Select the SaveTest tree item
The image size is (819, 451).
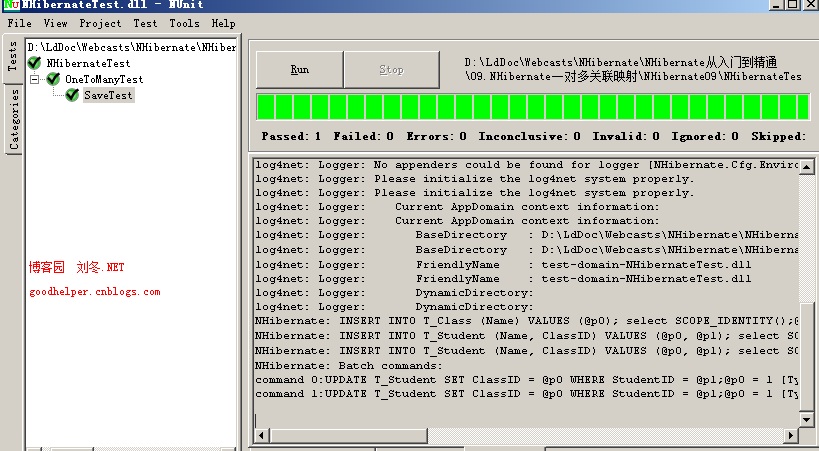108,95
